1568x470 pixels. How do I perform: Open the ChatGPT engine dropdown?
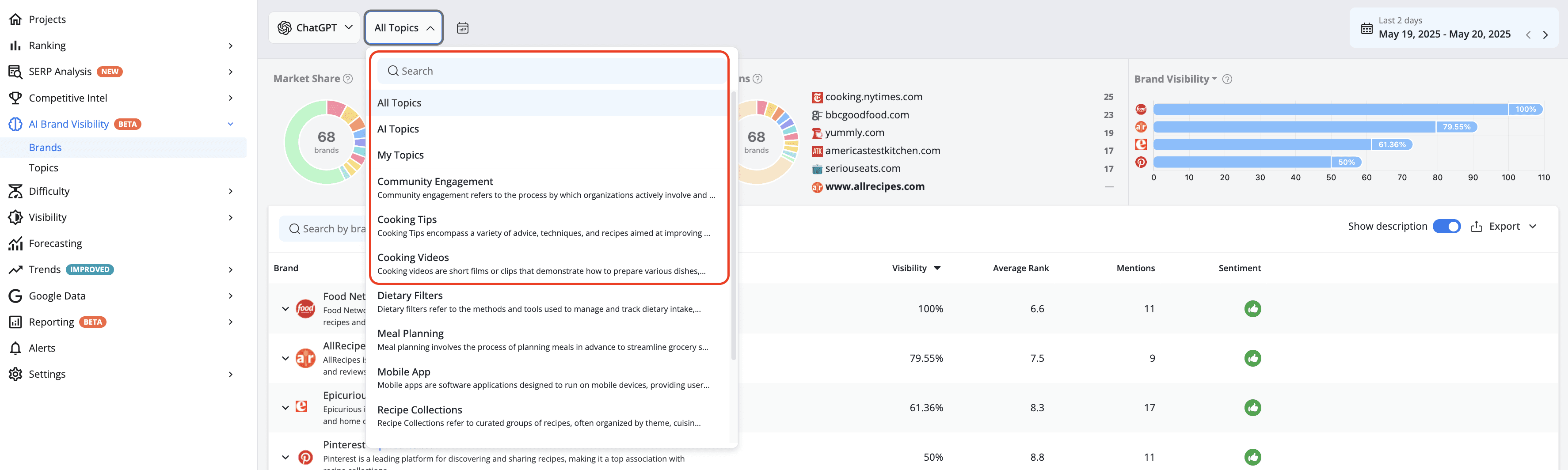click(x=315, y=28)
